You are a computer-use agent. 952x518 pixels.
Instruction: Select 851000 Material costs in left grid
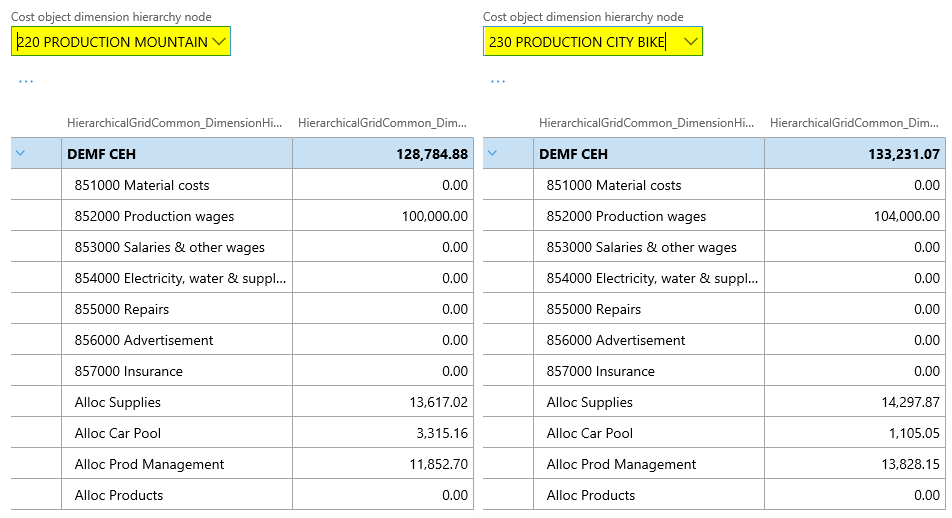(x=142, y=185)
